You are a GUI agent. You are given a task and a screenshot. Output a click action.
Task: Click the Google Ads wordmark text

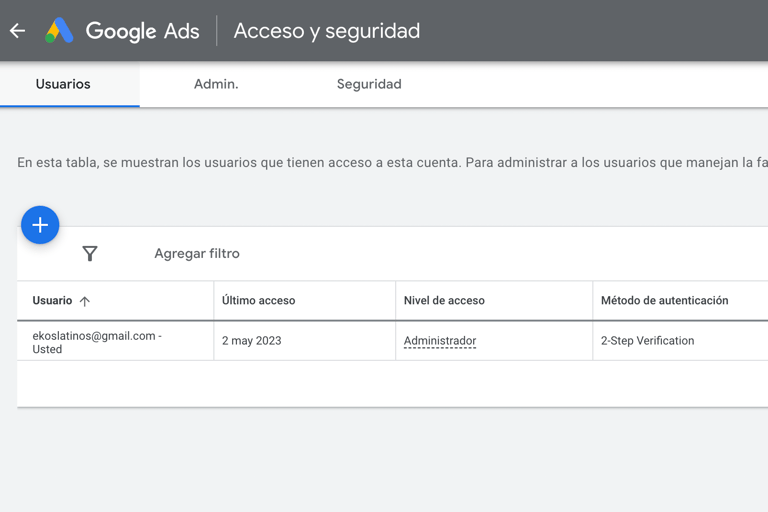[x=142, y=31]
